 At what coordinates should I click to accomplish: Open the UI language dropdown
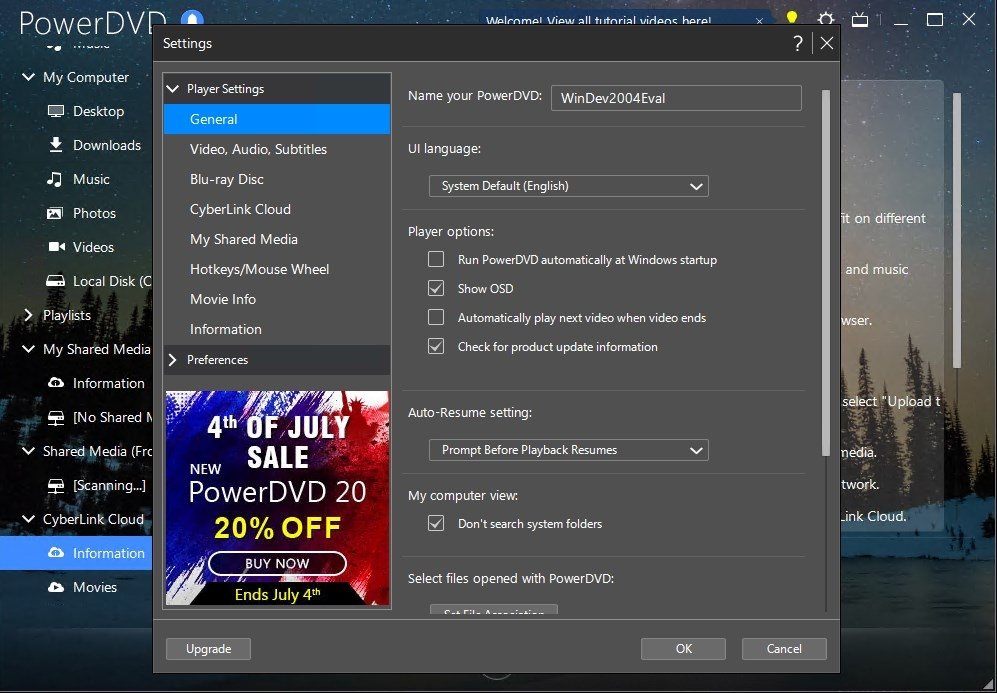568,186
